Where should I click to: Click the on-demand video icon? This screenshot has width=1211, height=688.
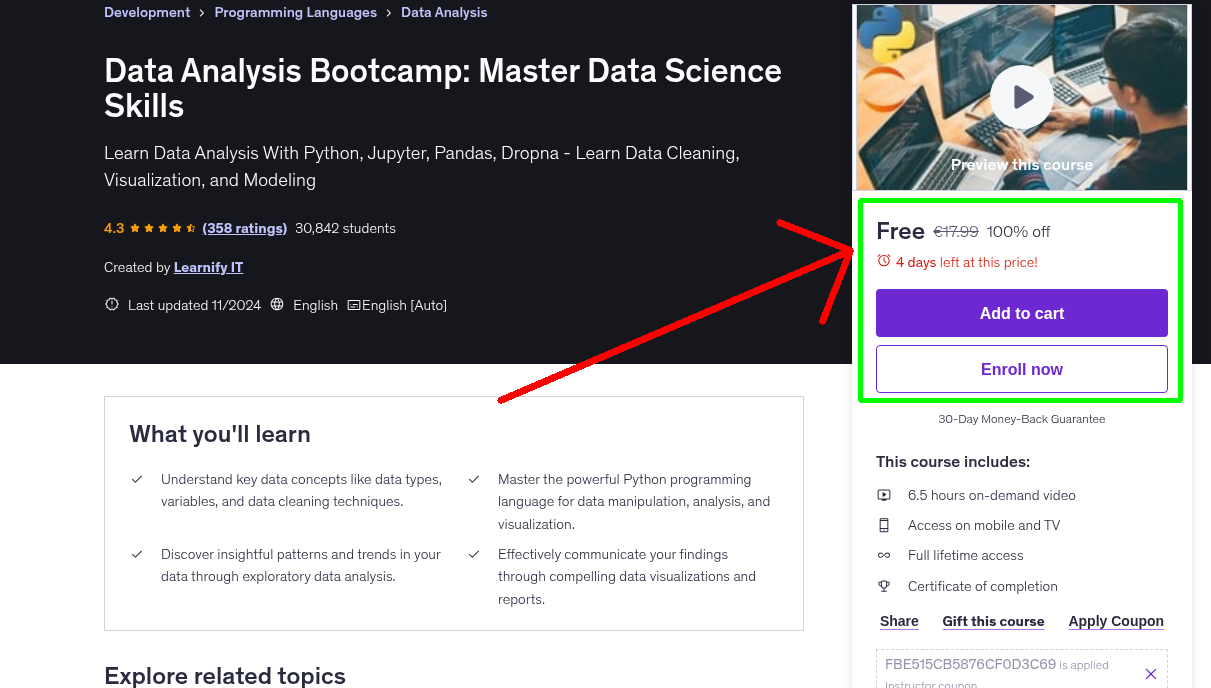pos(884,494)
